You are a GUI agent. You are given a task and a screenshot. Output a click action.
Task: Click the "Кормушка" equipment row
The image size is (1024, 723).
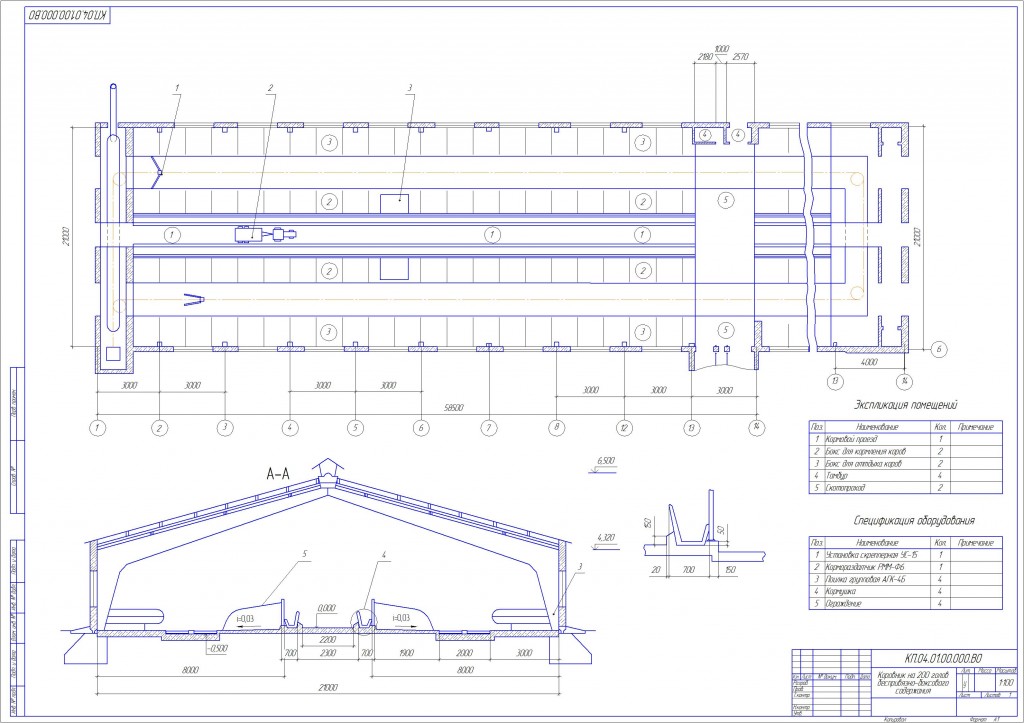pos(905,591)
